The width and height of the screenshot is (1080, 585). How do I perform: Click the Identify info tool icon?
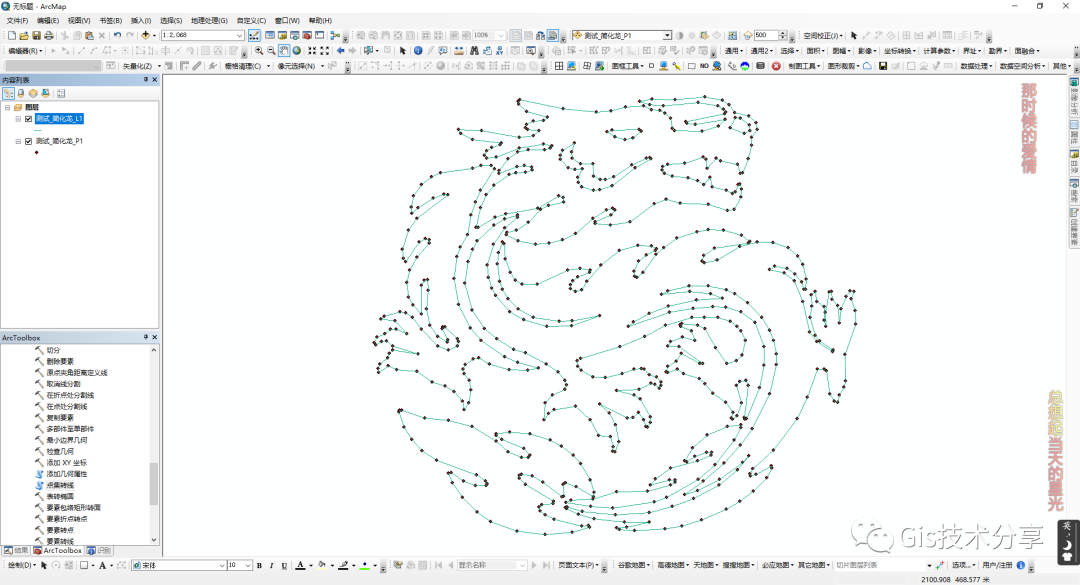(x=417, y=50)
